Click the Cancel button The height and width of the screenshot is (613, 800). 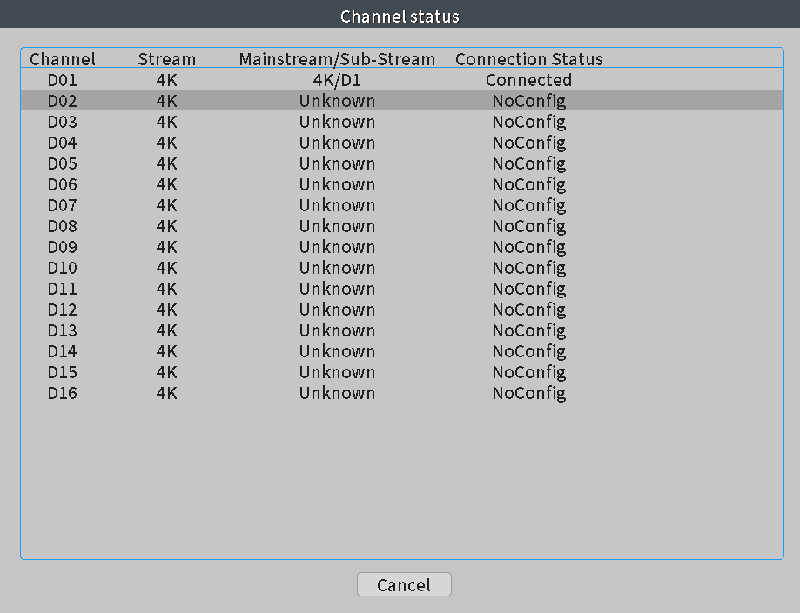pyautogui.click(x=404, y=585)
